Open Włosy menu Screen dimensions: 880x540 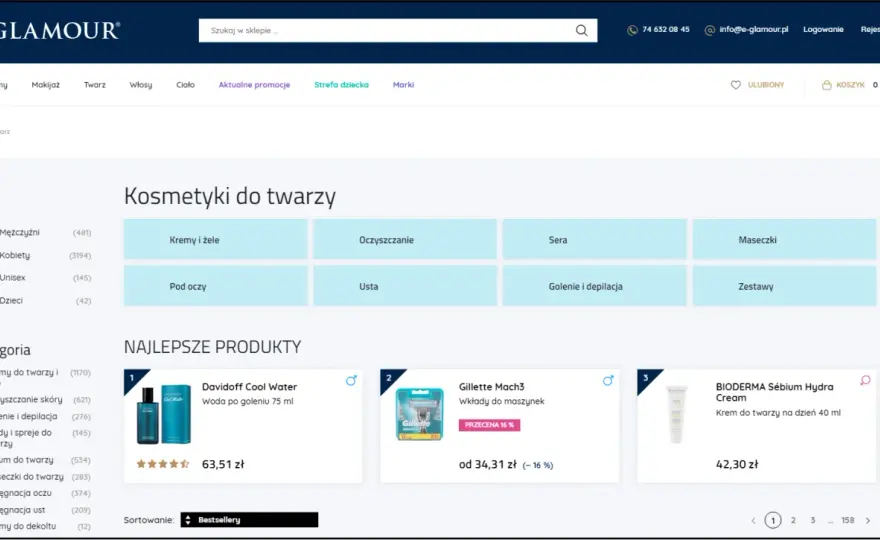tap(141, 85)
